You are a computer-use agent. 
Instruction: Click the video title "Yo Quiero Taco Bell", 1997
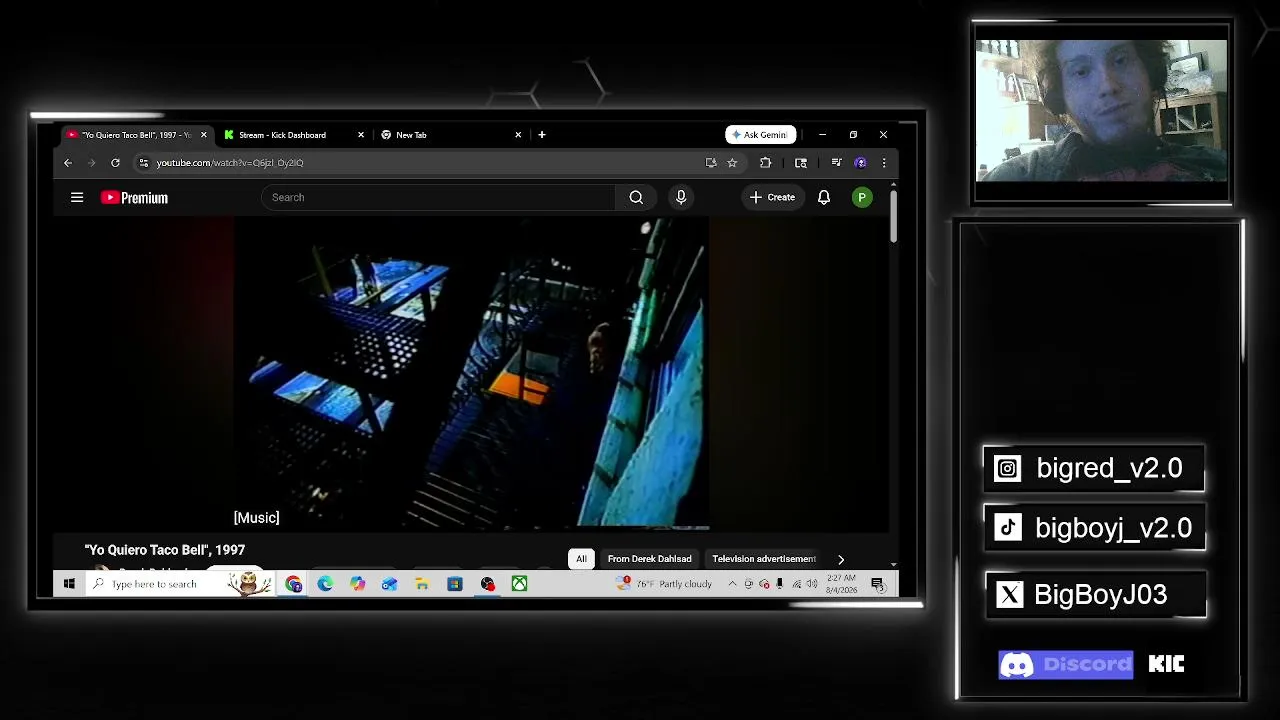[165, 550]
